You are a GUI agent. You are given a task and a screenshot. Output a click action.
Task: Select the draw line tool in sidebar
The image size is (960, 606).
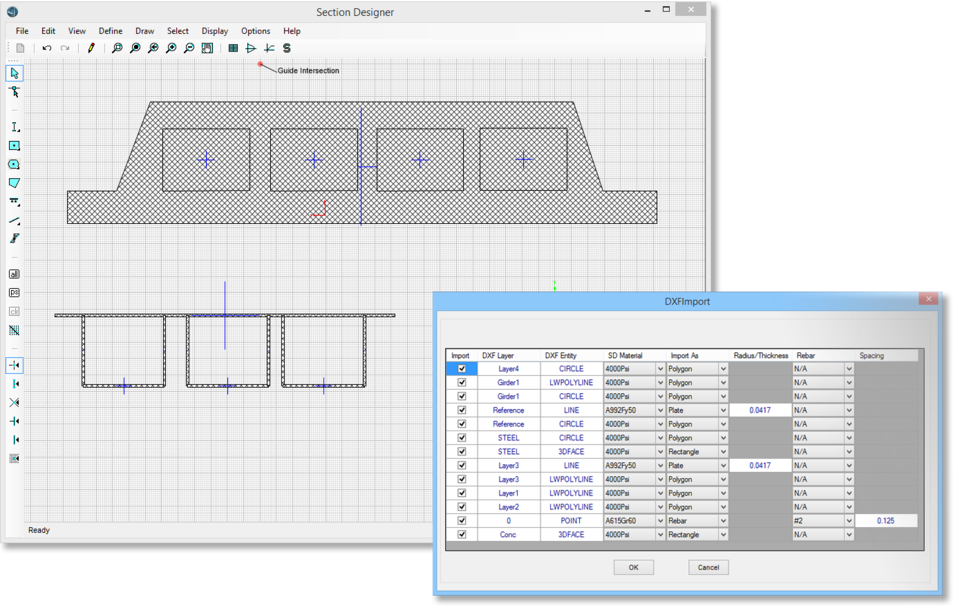[14, 220]
